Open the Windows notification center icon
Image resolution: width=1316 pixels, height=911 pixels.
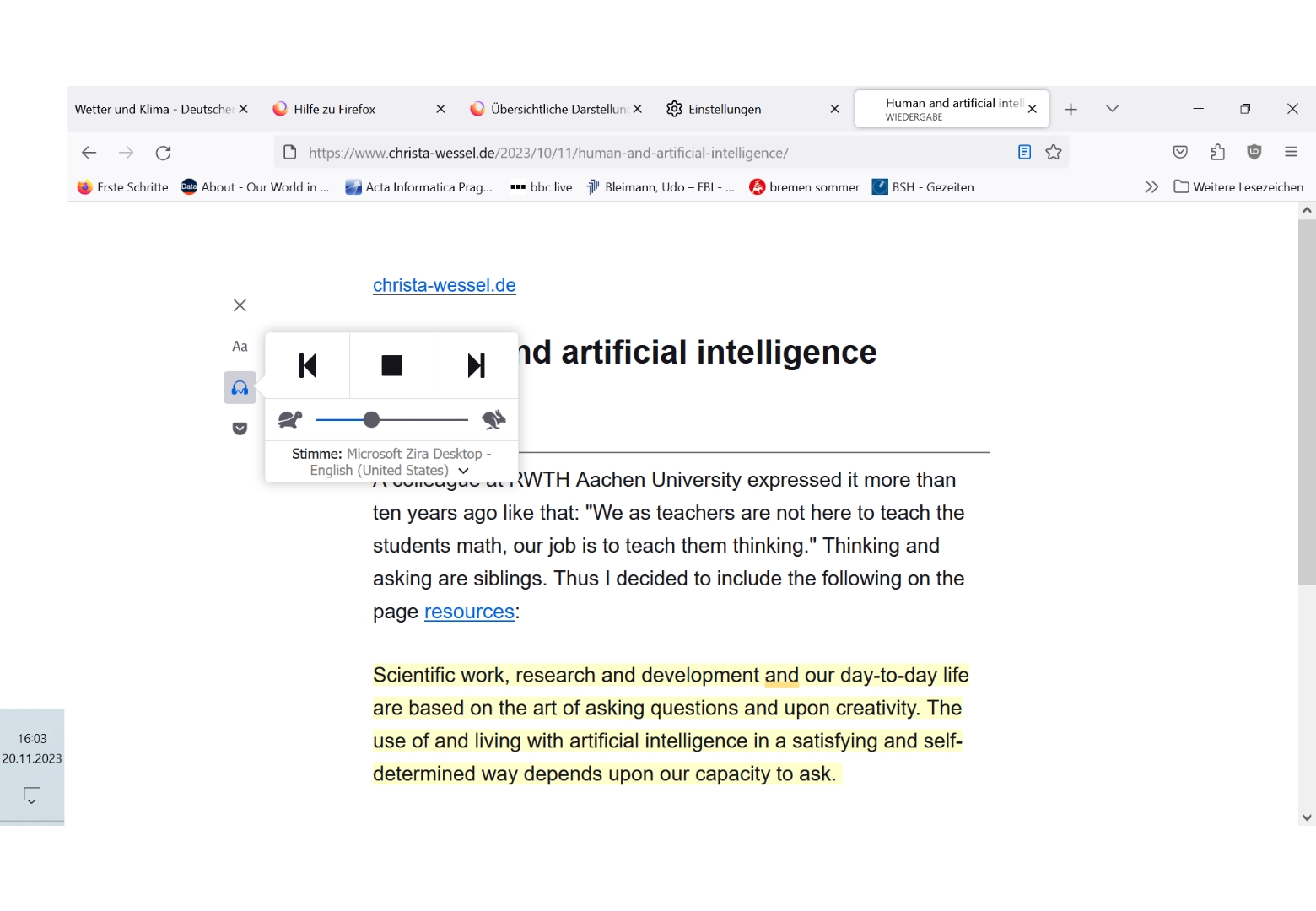click(32, 795)
